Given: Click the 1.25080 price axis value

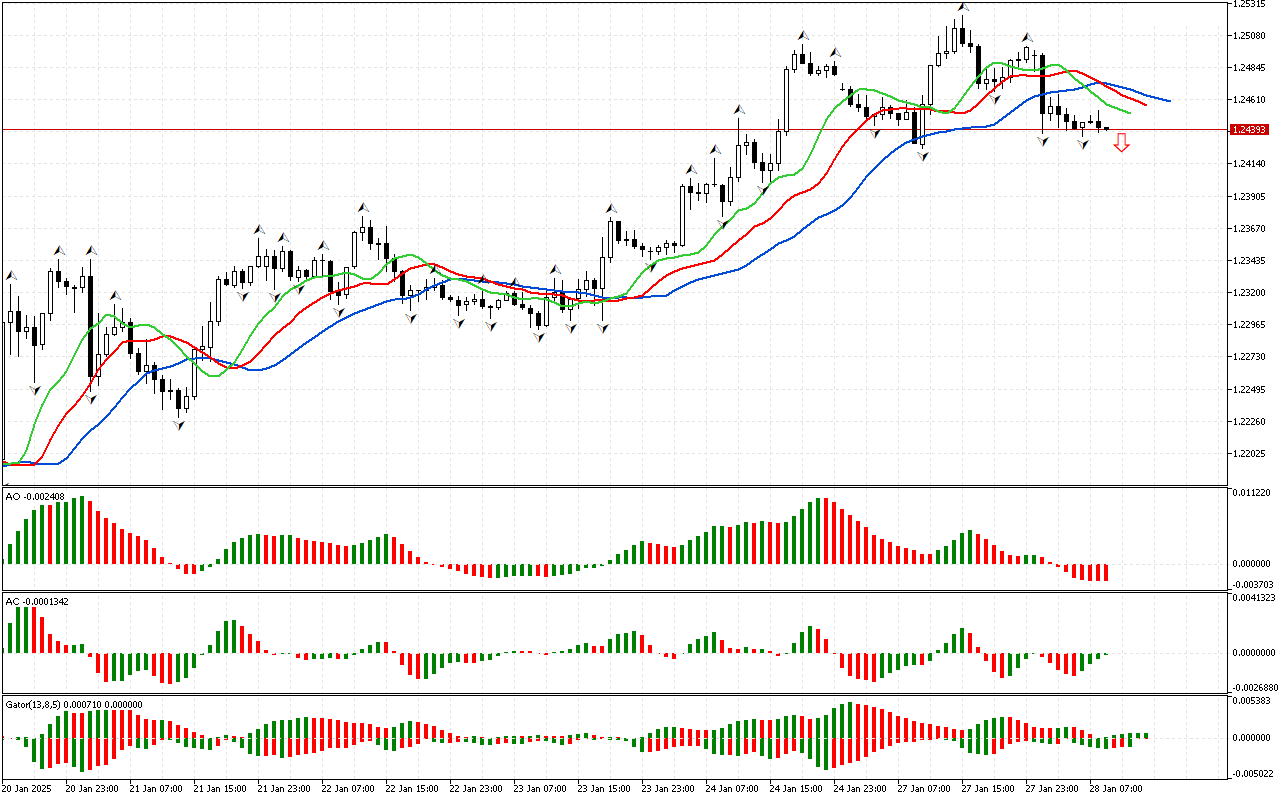Looking at the screenshot, I should point(1250,36).
